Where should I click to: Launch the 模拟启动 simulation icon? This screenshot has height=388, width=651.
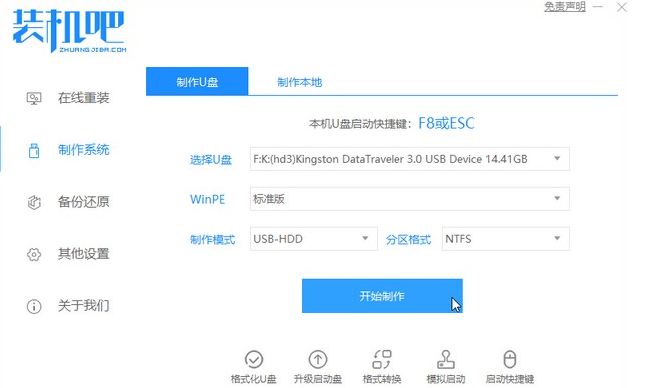click(x=446, y=359)
